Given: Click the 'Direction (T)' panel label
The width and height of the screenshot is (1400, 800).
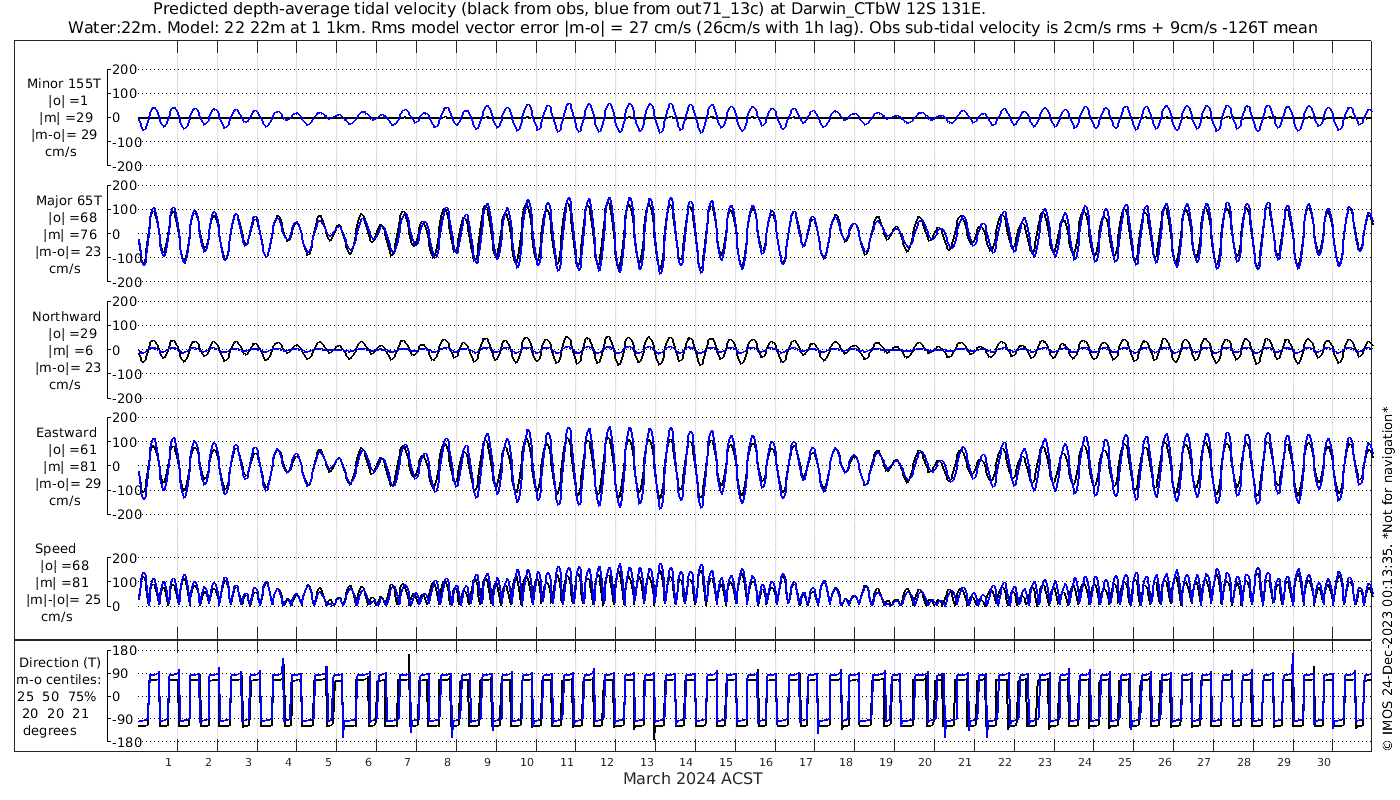Looking at the screenshot, I should [x=60, y=663].
